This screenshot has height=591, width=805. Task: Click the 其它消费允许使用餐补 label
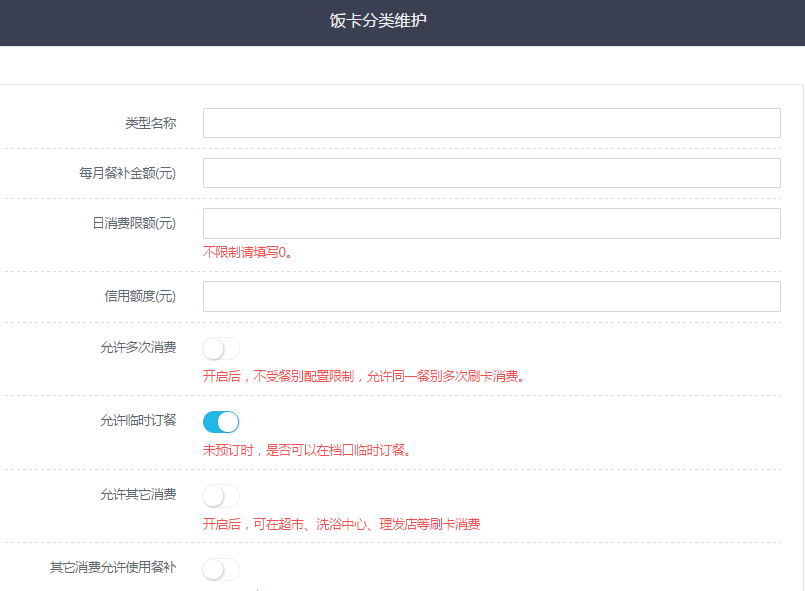pos(113,567)
